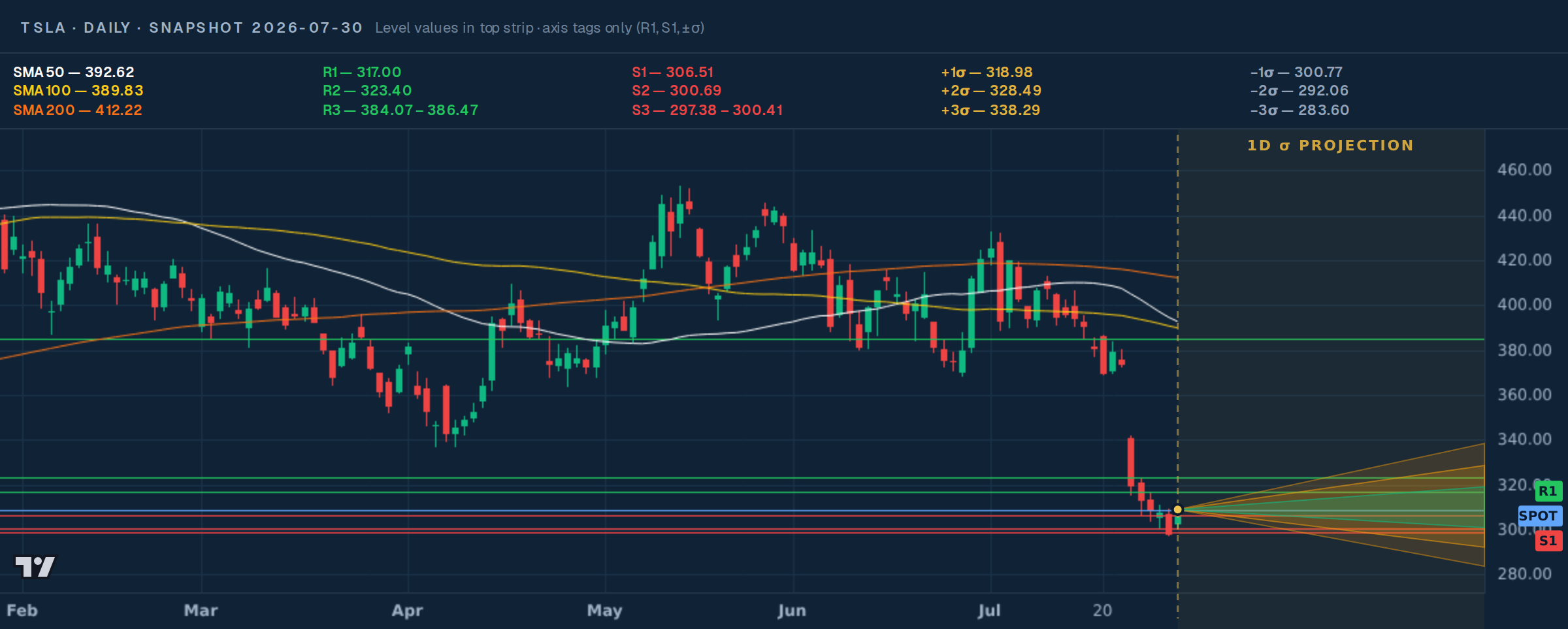Click the 420.00 price axis label
This screenshot has height=629, width=1568.
pyautogui.click(x=1524, y=260)
